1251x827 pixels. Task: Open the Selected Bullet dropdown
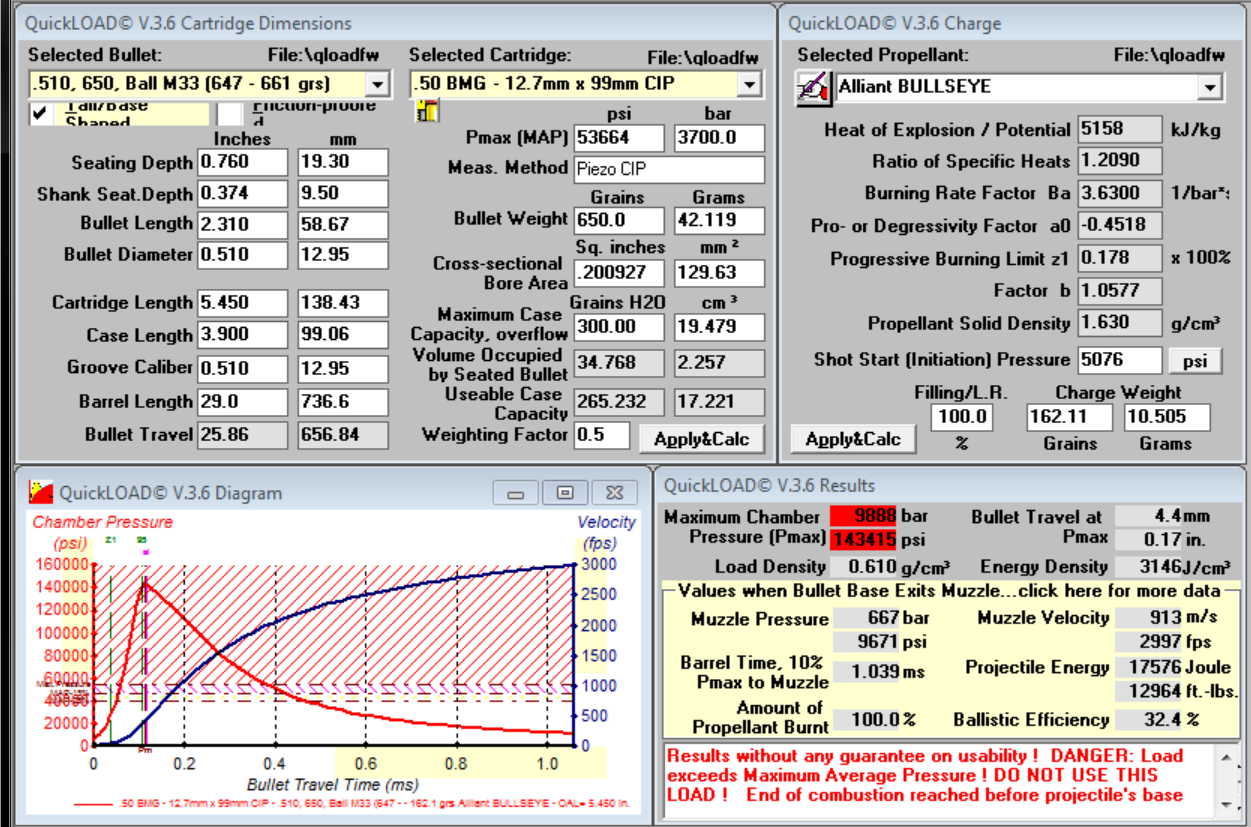click(x=377, y=84)
